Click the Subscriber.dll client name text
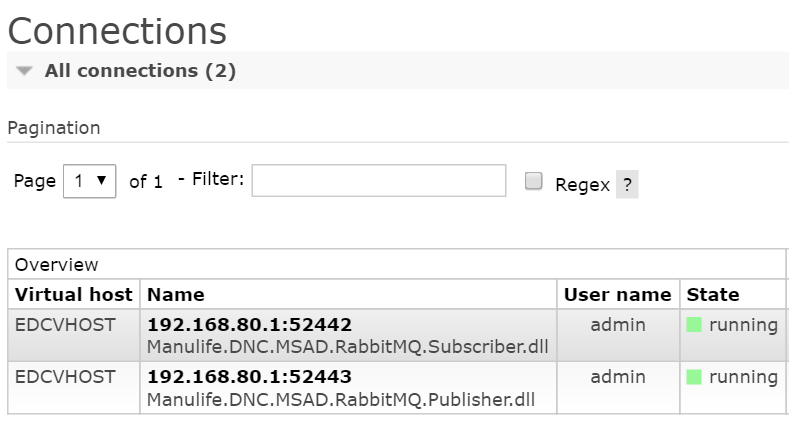Screen dimensions: 789x423 click(347, 347)
